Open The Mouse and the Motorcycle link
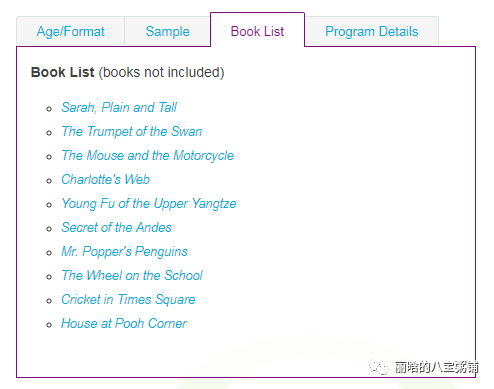This screenshot has width=494, height=389. click(x=148, y=156)
